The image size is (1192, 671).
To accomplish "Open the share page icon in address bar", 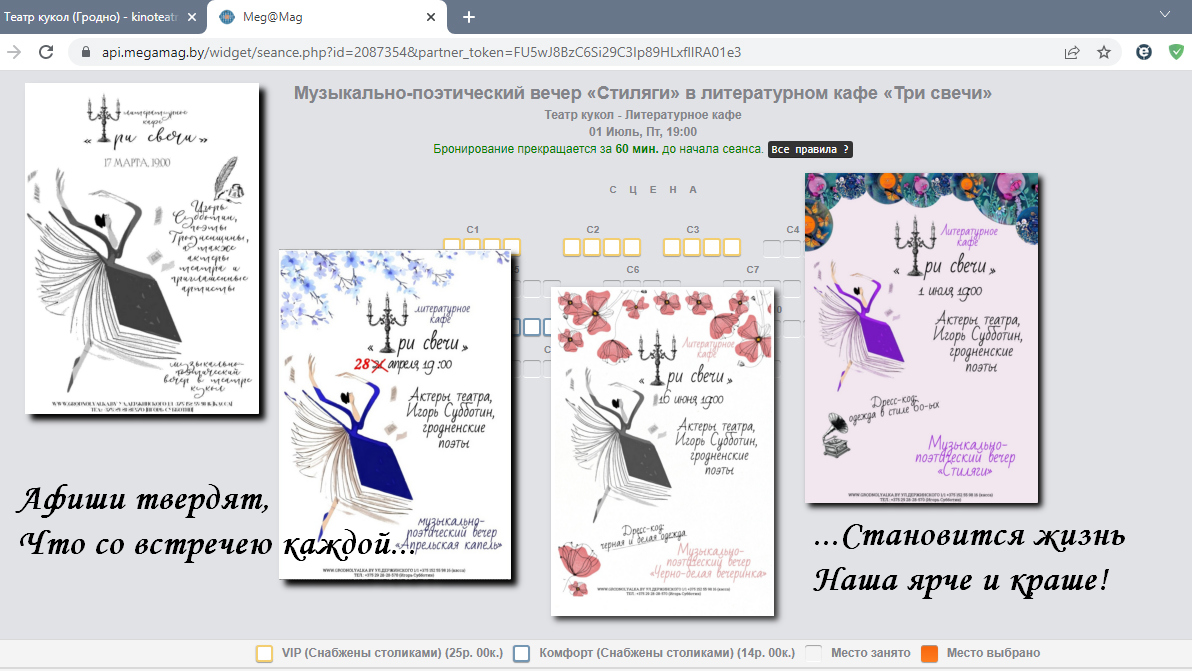I will 1072,52.
